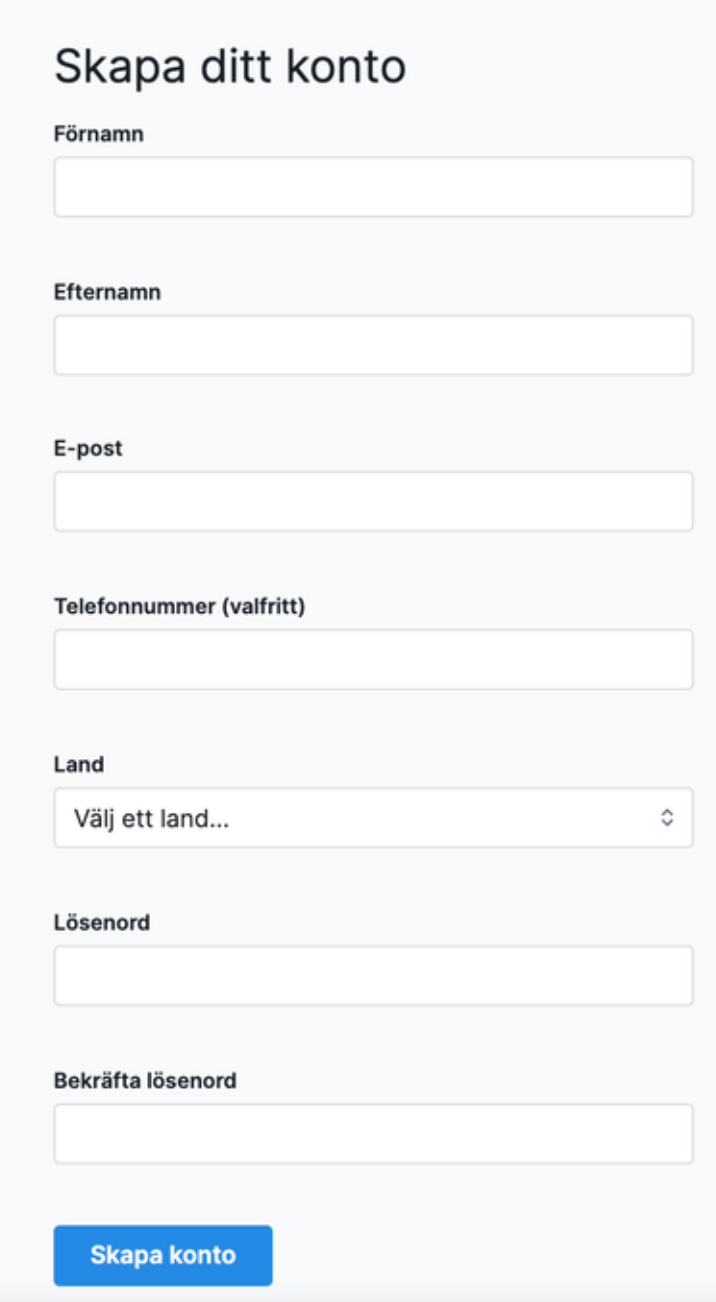
Task: Submit with the Skapa konto button
Action: (163, 1255)
